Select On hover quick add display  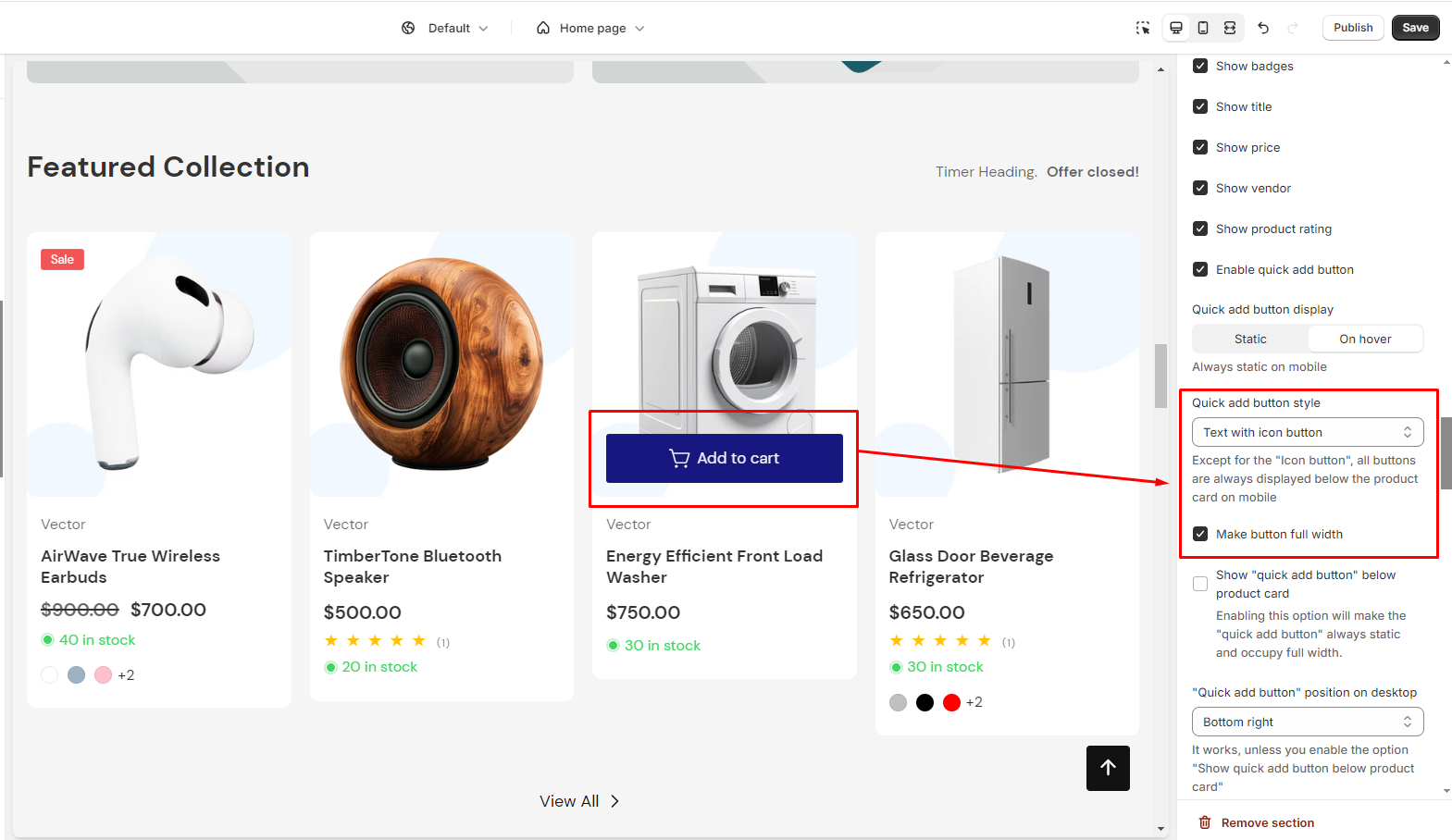pos(1365,339)
